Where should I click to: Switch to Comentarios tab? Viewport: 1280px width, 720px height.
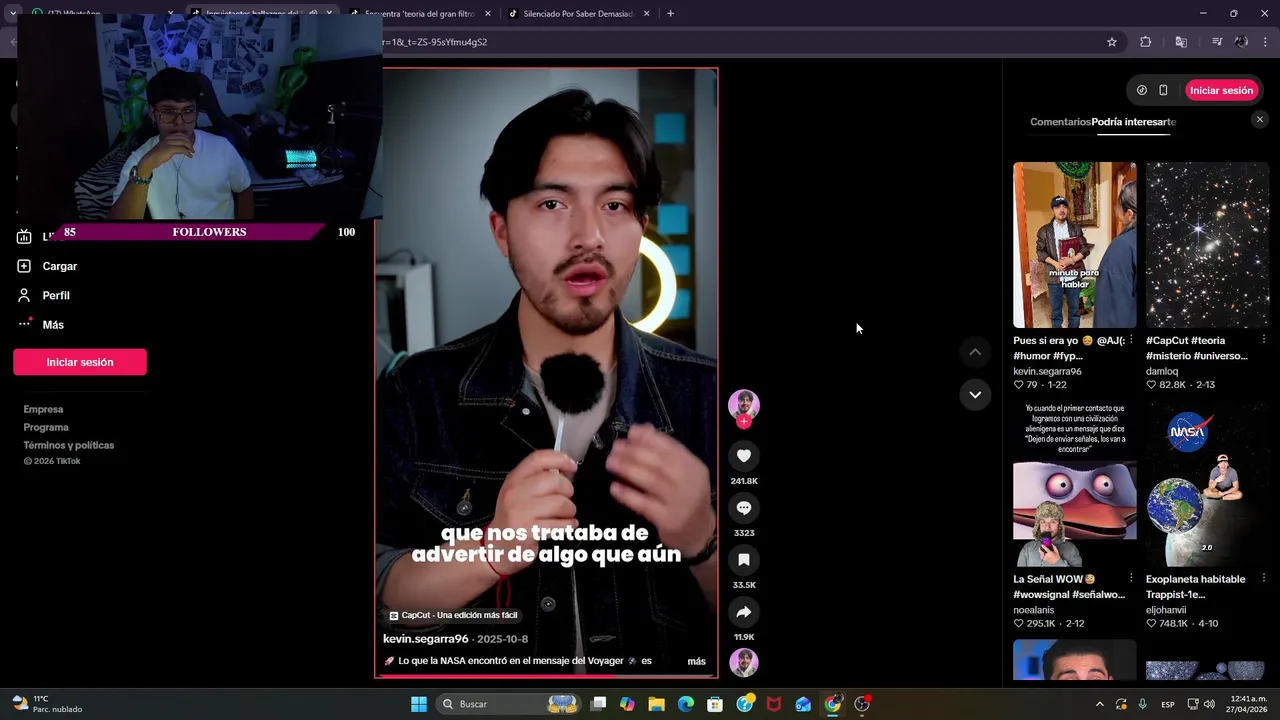click(x=1060, y=122)
